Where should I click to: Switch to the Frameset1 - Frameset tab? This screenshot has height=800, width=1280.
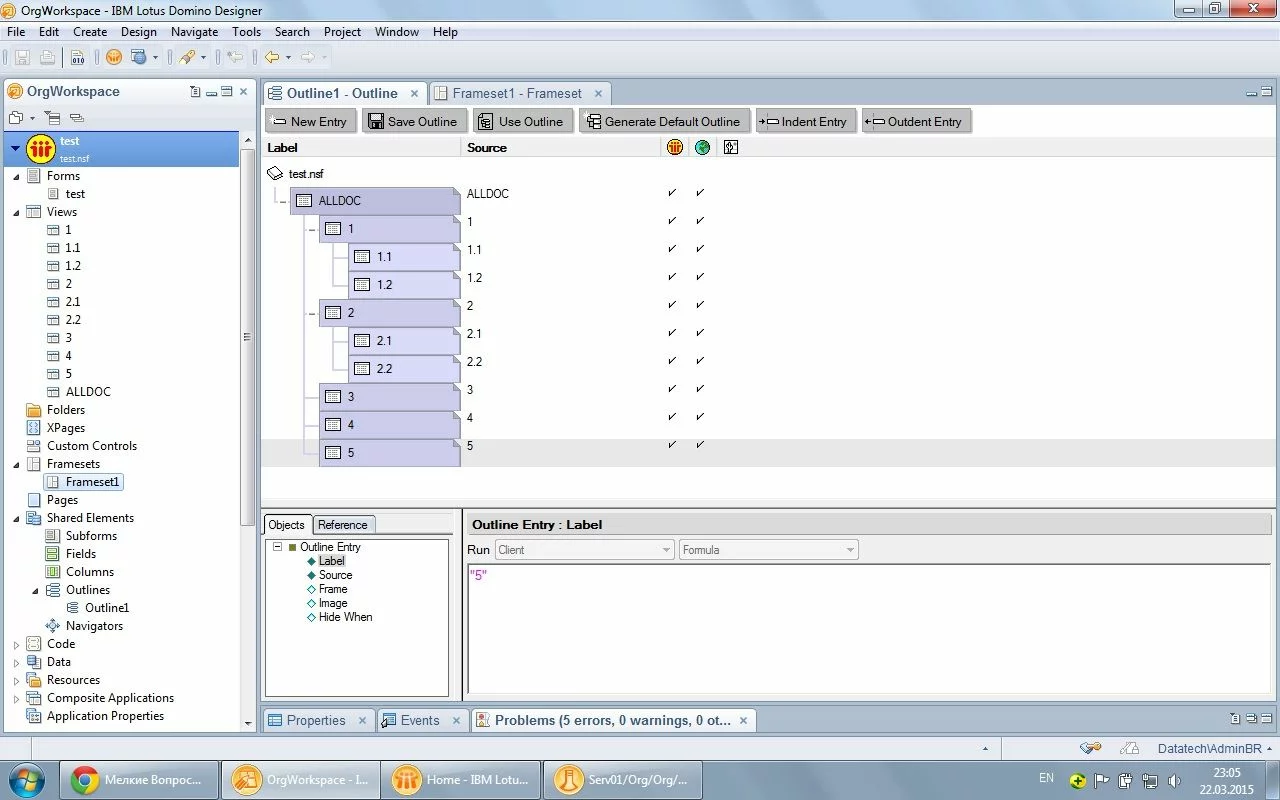click(516, 93)
